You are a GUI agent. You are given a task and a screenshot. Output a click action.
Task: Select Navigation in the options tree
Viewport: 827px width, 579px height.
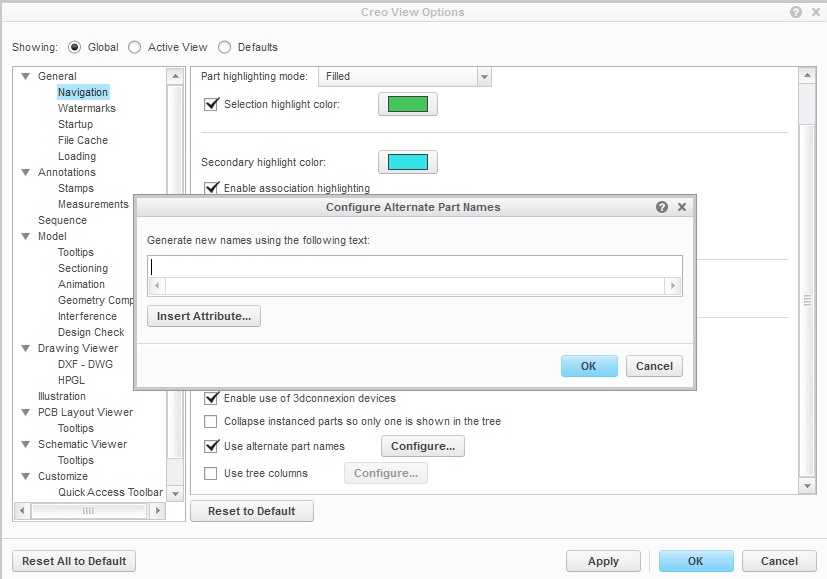pyautogui.click(x=83, y=92)
